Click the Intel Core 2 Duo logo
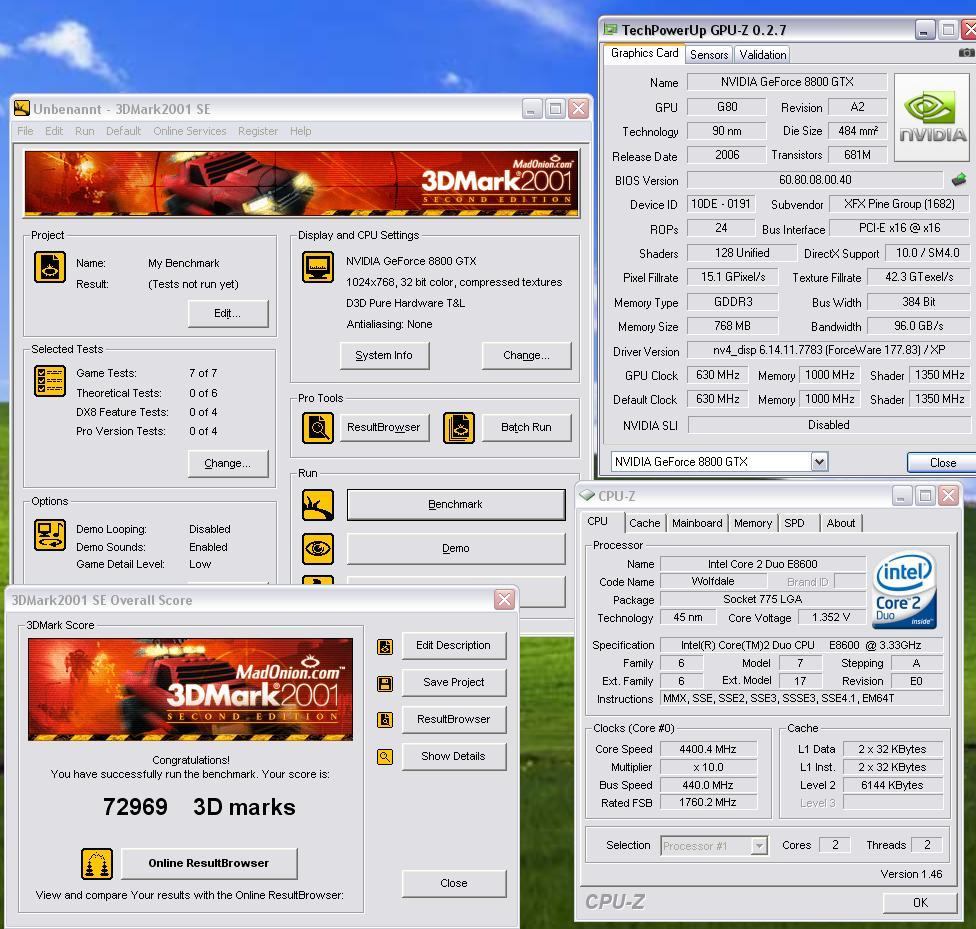The width and height of the screenshot is (976, 929). click(x=904, y=590)
